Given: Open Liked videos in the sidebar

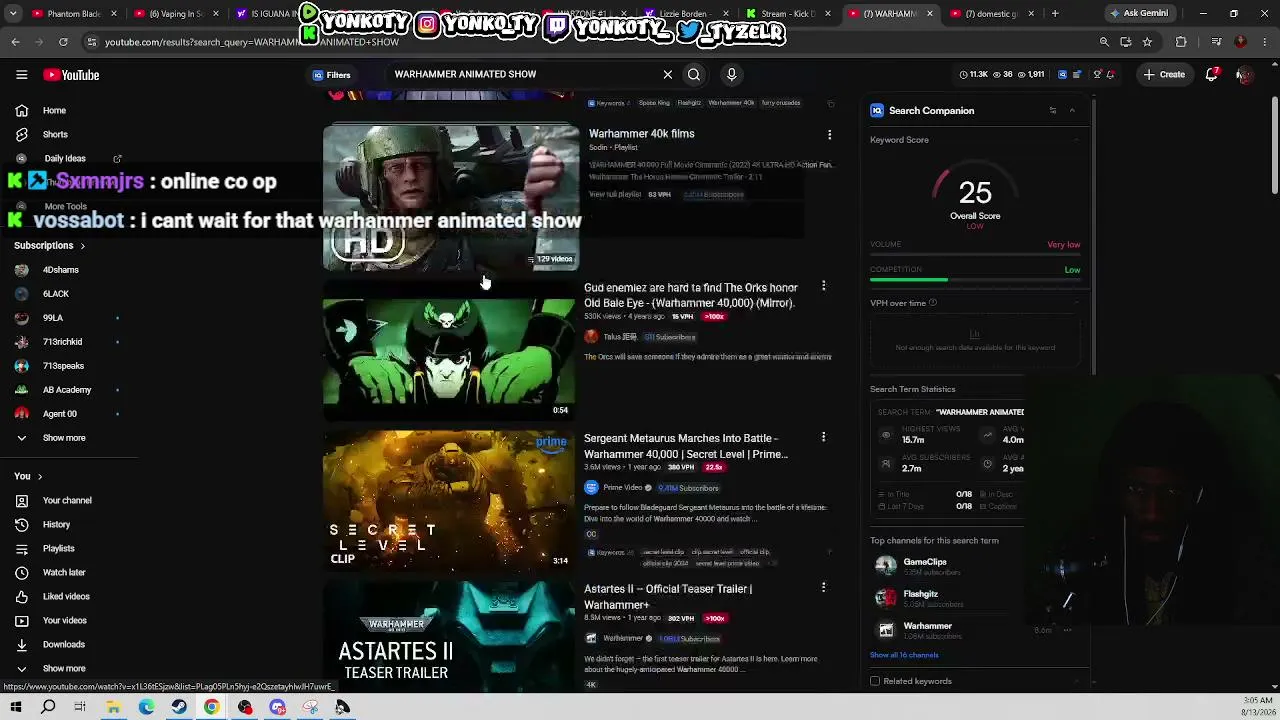Looking at the screenshot, I should point(66,597).
